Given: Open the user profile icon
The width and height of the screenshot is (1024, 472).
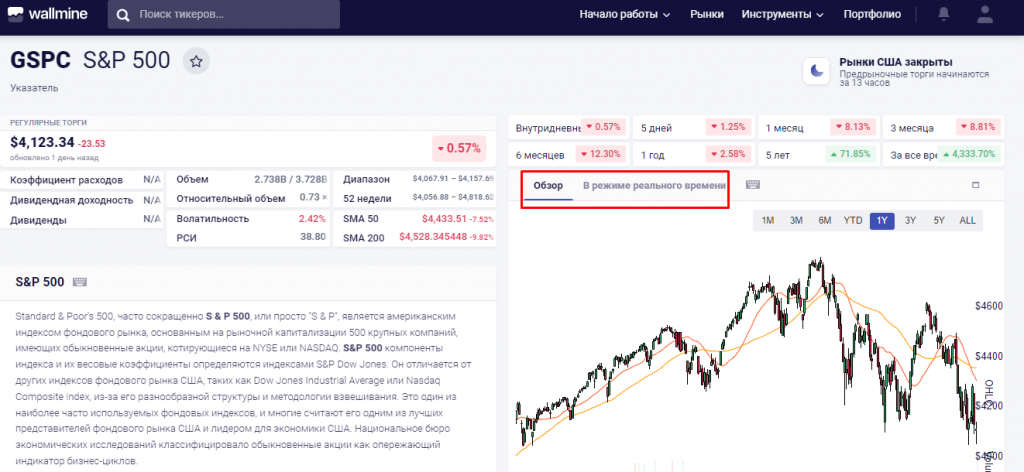Looking at the screenshot, I should pyautogui.click(x=985, y=15).
